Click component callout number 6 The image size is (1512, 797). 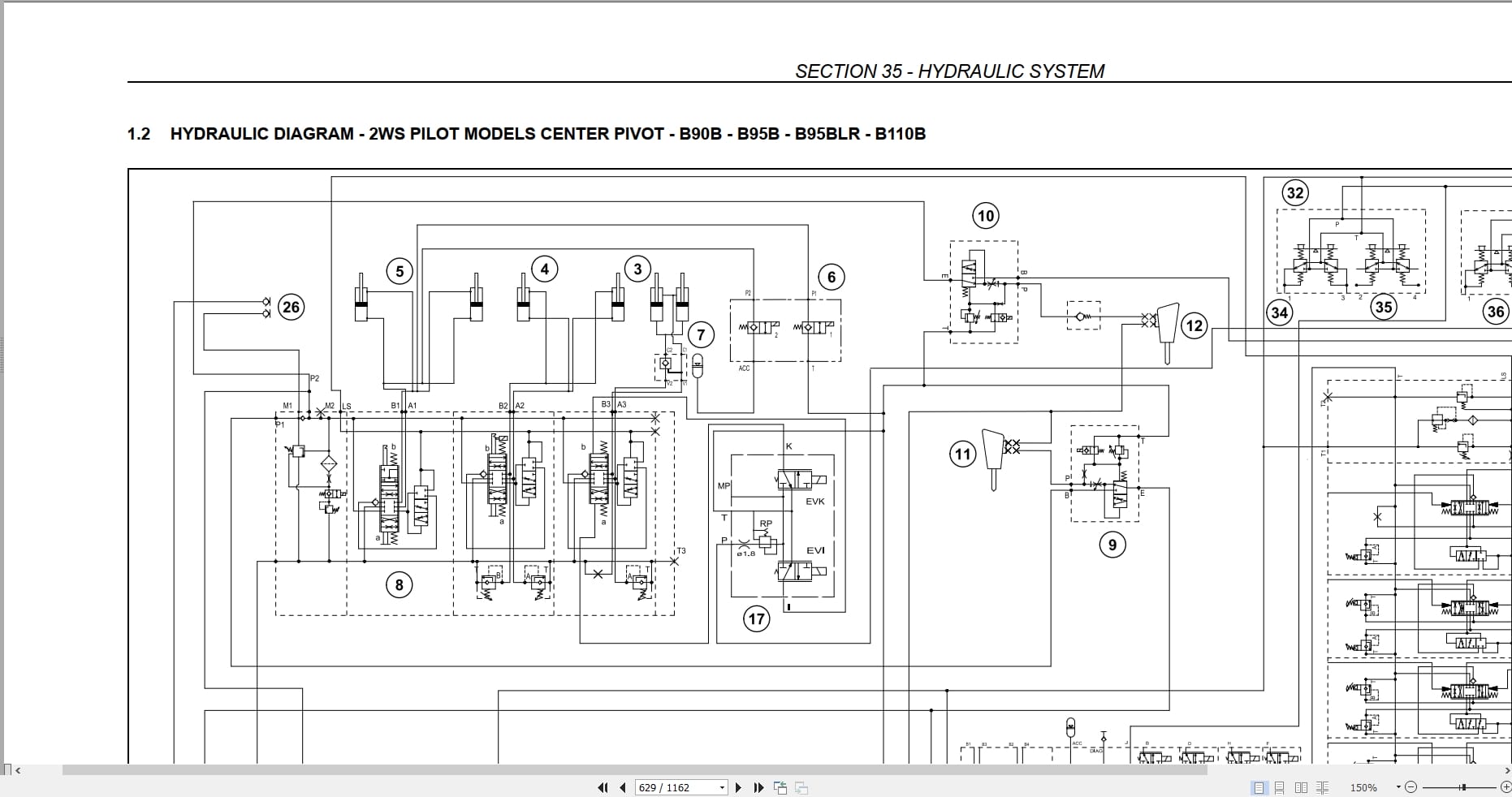(831, 277)
